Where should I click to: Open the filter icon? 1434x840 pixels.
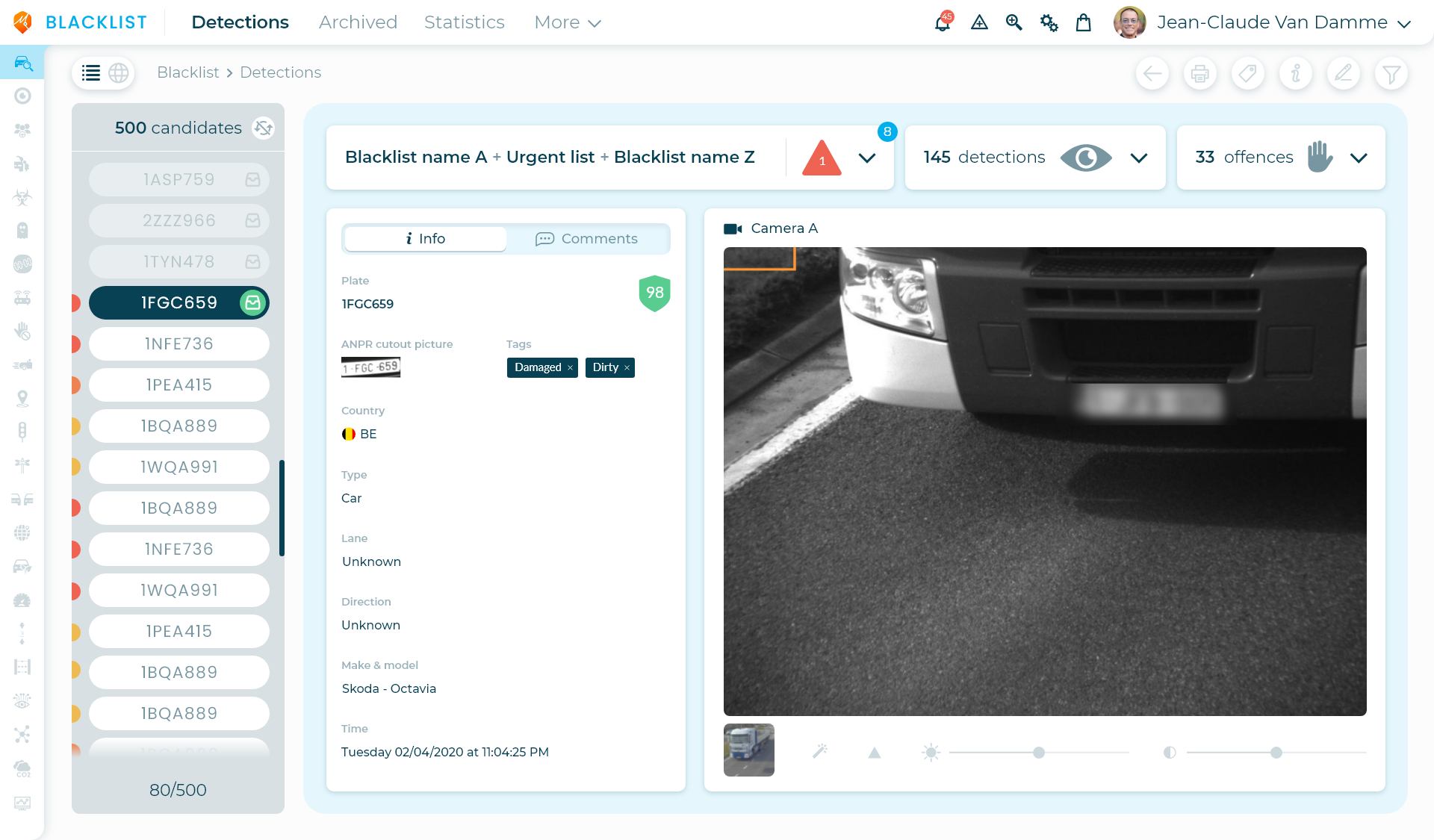(1391, 73)
